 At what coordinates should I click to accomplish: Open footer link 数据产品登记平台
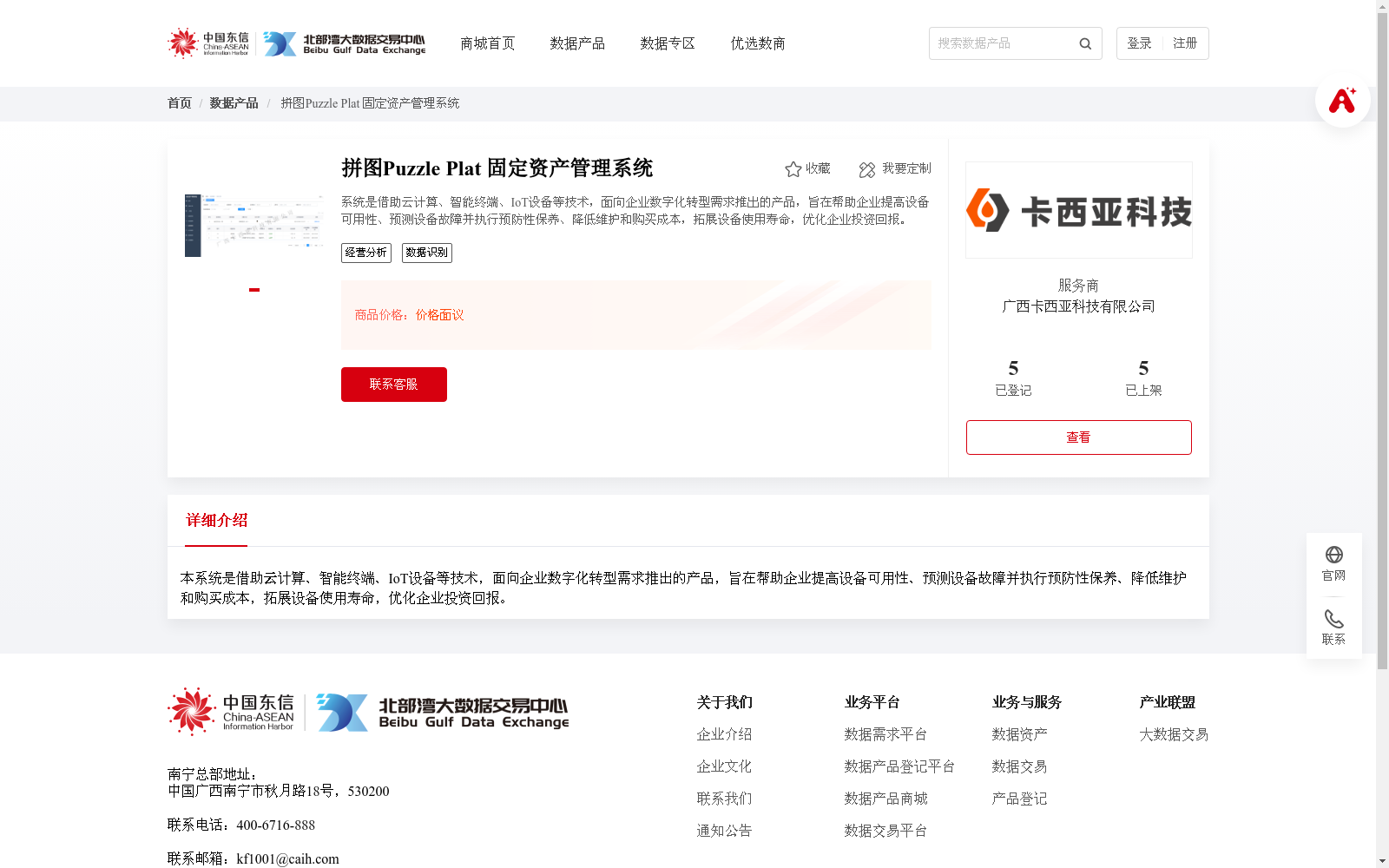coord(899,766)
